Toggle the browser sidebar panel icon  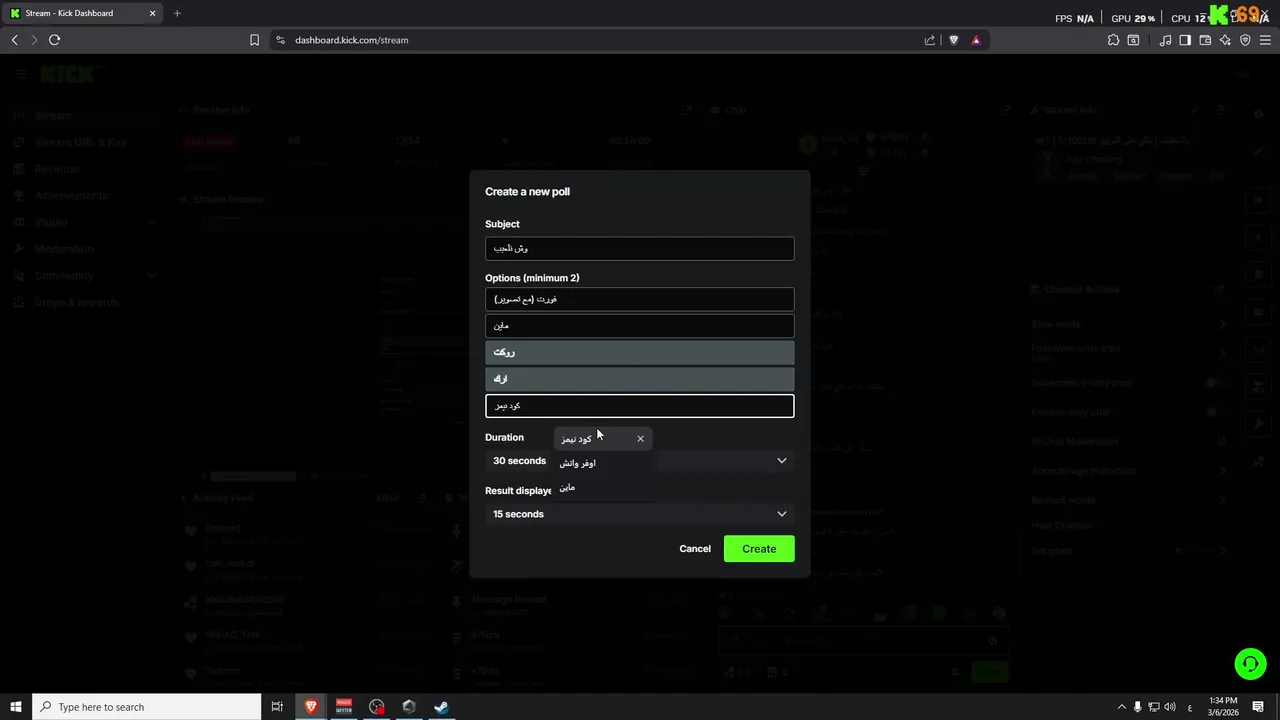[x=1185, y=40]
